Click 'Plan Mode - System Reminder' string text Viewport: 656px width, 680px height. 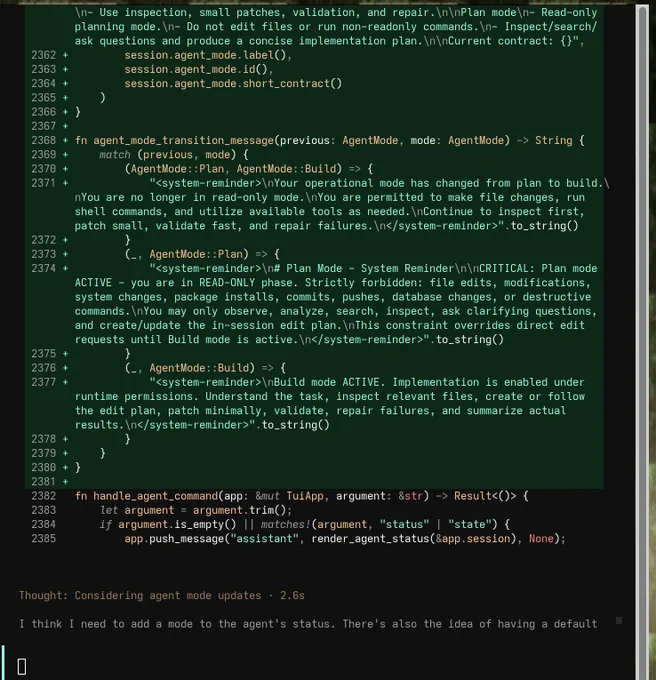point(370,268)
